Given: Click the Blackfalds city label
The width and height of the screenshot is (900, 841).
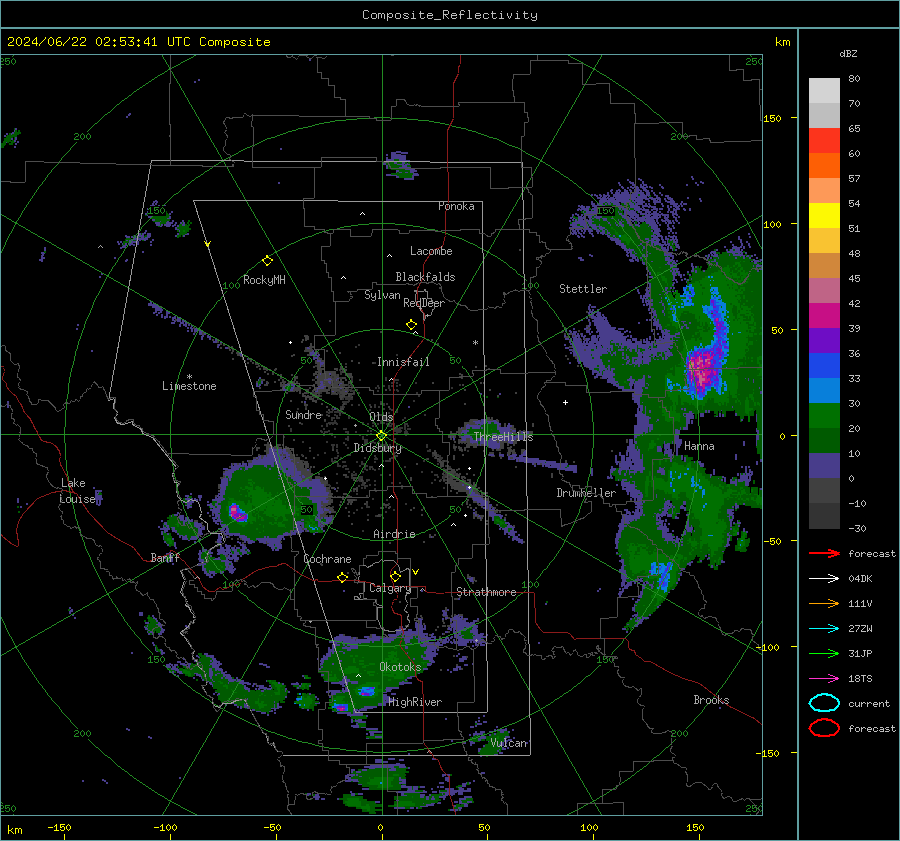Looking at the screenshot, I should pyautogui.click(x=425, y=277).
